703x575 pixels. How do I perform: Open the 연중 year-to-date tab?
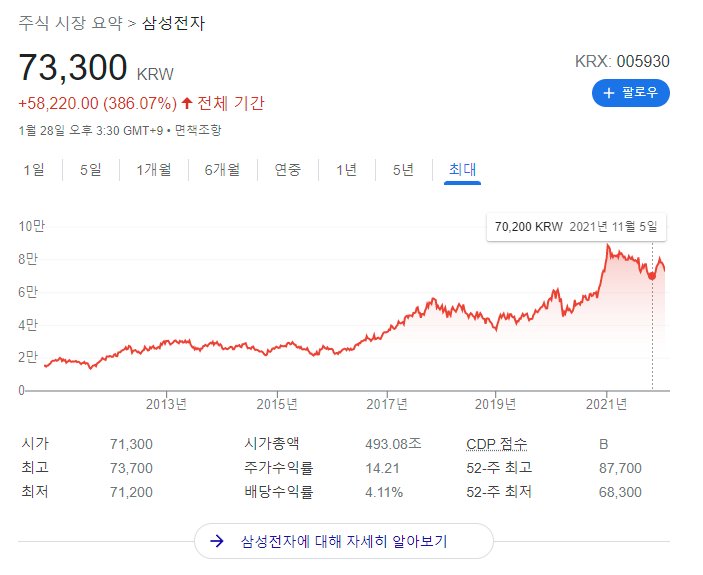pos(287,170)
